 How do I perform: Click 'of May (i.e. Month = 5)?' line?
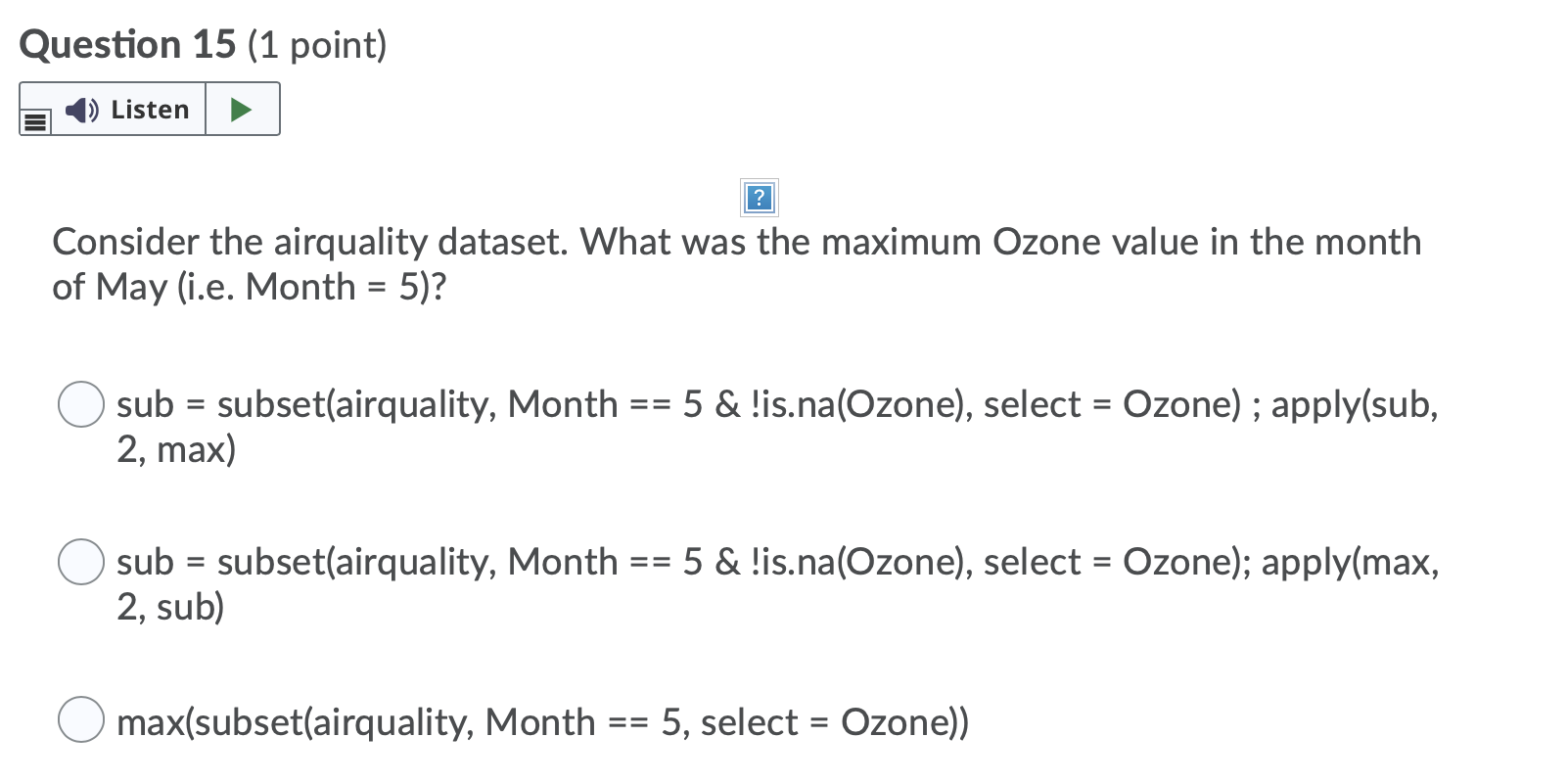point(249,287)
